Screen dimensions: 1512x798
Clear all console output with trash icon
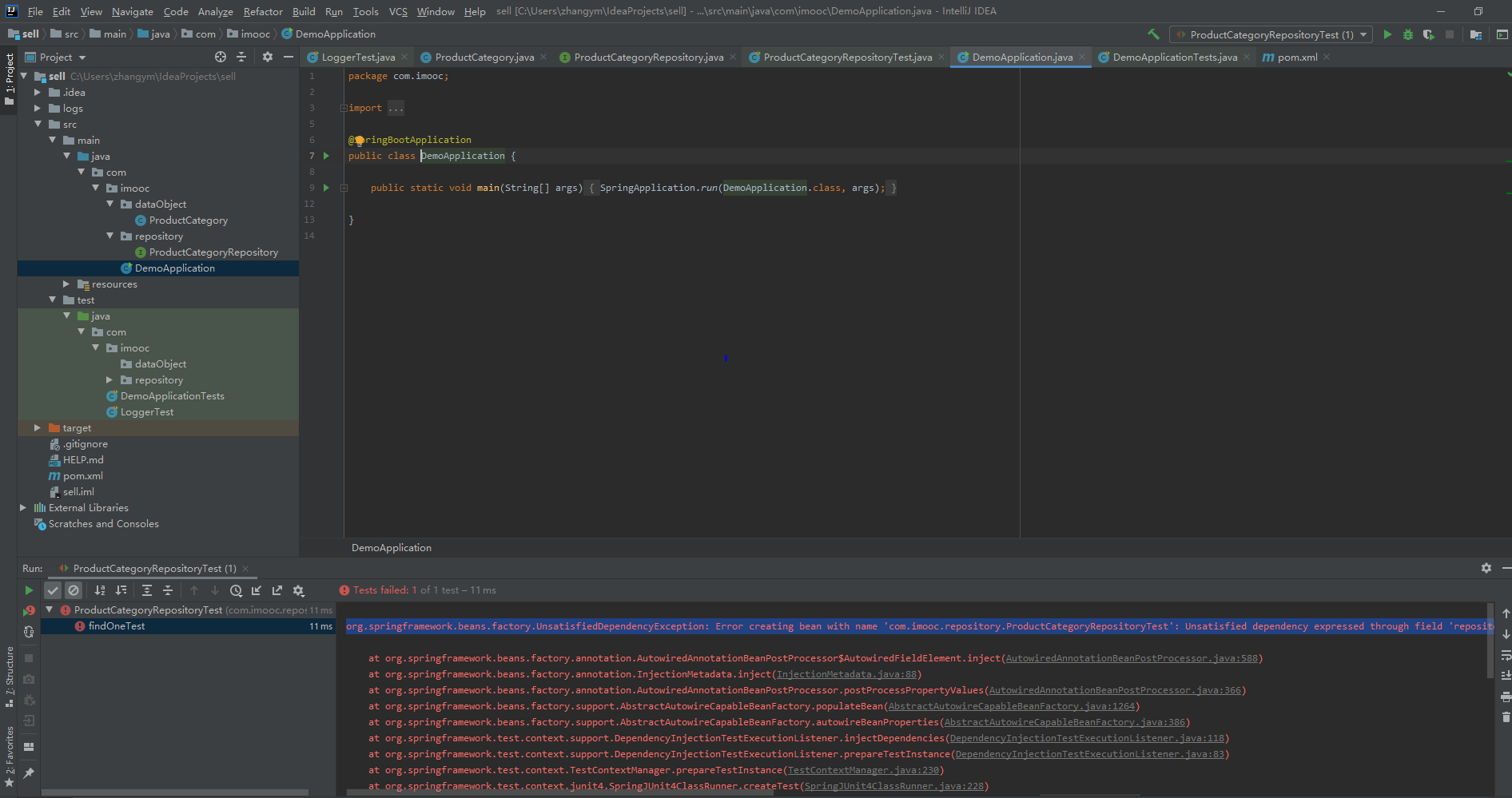[x=1506, y=717]
